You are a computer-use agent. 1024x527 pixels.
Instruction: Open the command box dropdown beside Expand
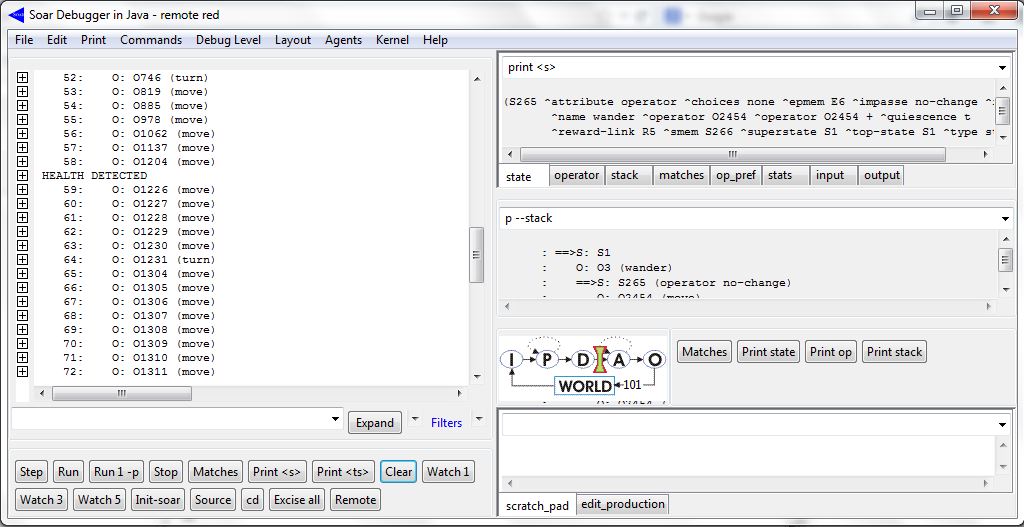tap(334, 421)
